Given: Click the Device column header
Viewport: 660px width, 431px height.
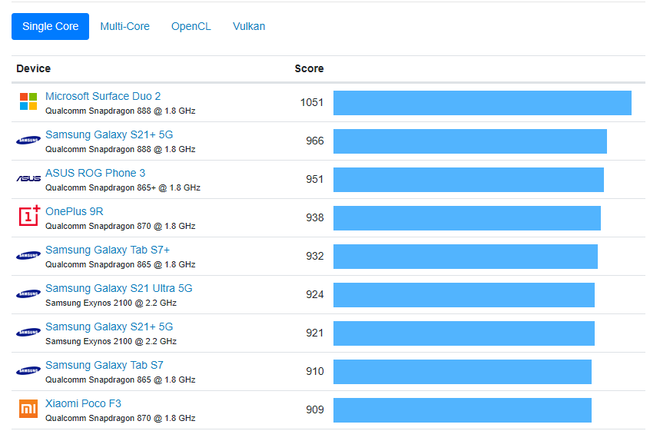Looking at the screenshot, I should tap(33, 69).
